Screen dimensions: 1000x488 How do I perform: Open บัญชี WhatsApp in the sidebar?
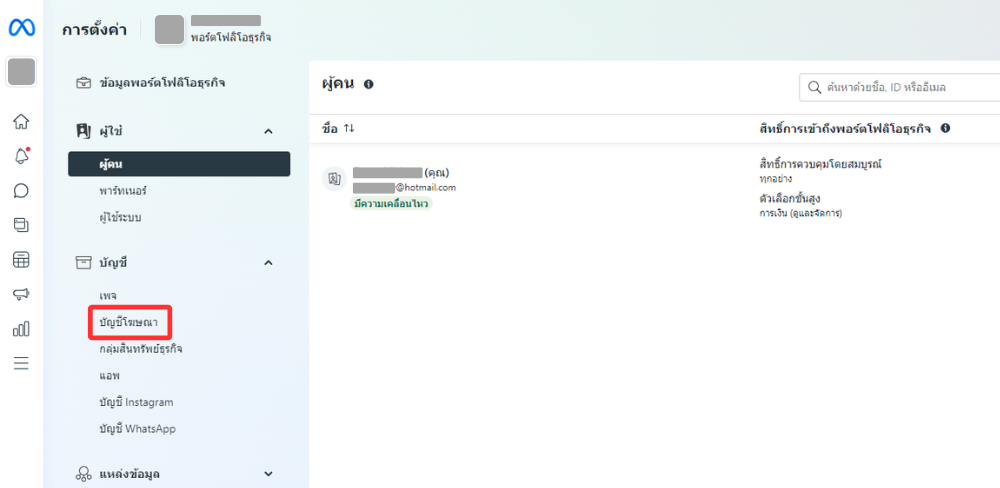point(138,429)
